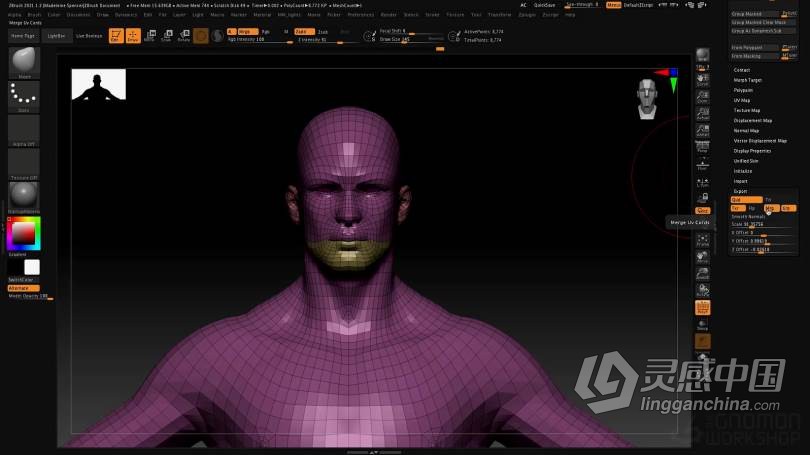Image resolution: width=810 pixels, height=455 pixels.
Task: Click the Home Page button
Action: (x=23, y=36)
